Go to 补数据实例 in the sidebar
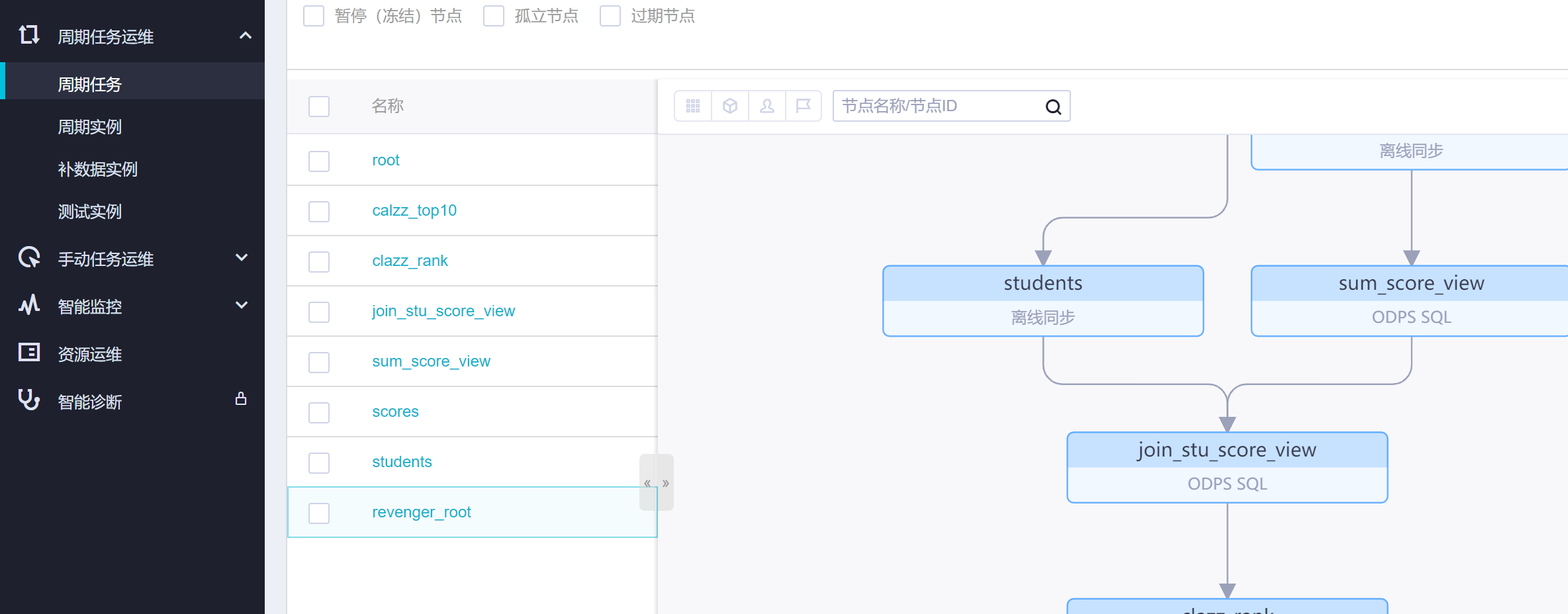This screenshot has width=1568, height=614. (98, 169)
